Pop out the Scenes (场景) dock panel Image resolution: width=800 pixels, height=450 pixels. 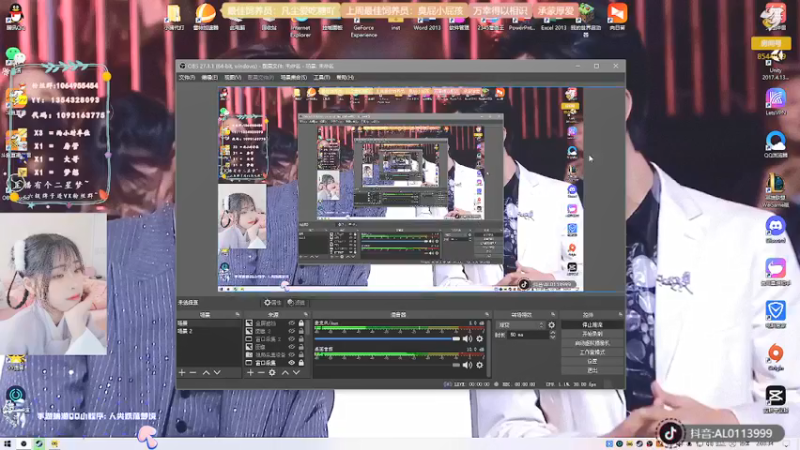click(237, 314)
